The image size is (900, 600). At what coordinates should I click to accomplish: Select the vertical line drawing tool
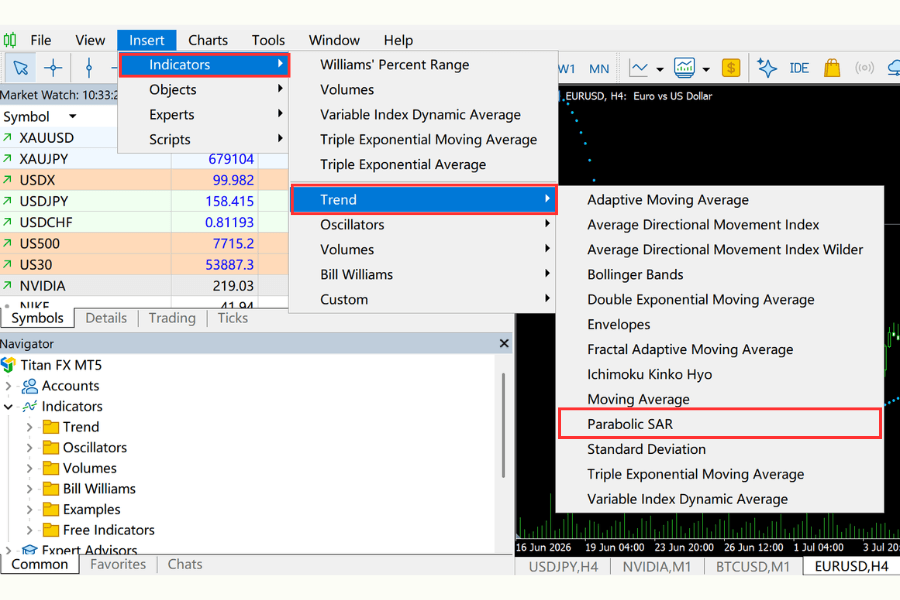pos(88,68)
